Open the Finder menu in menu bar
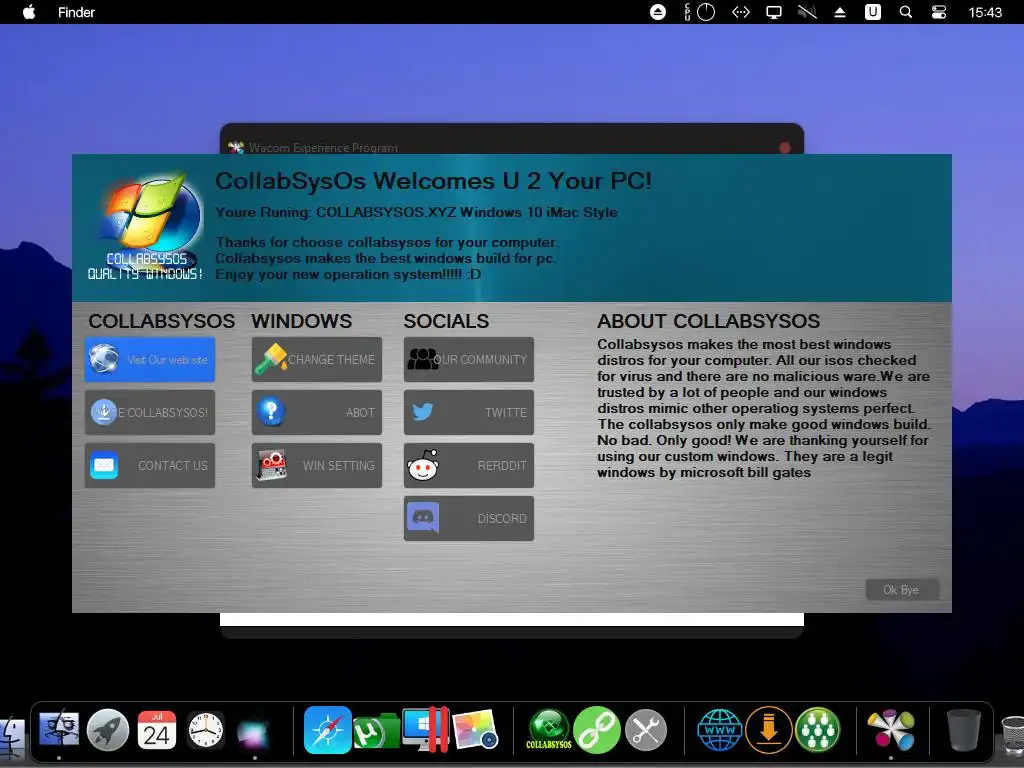 [76, 12]
